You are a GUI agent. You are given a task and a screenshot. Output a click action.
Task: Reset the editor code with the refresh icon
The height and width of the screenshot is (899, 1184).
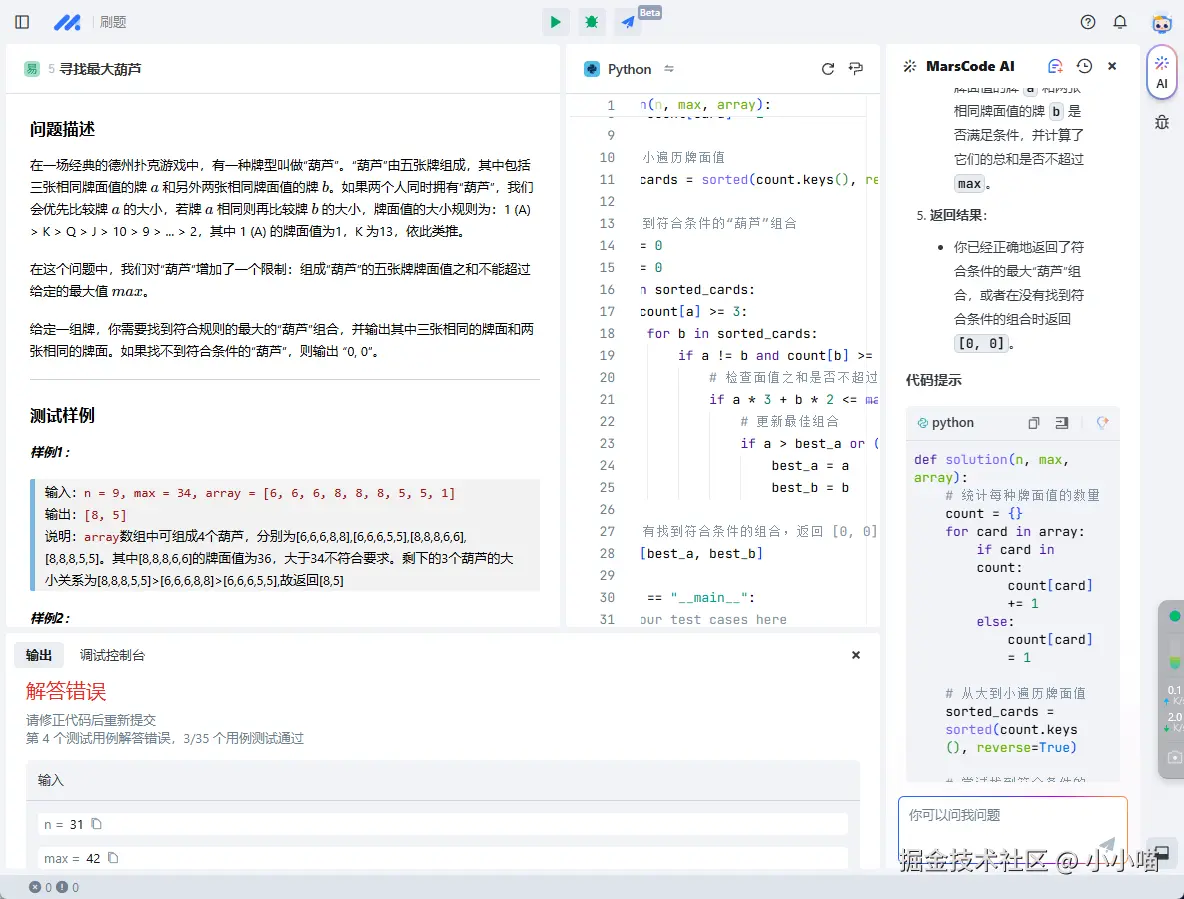click(x=828, y=68)
